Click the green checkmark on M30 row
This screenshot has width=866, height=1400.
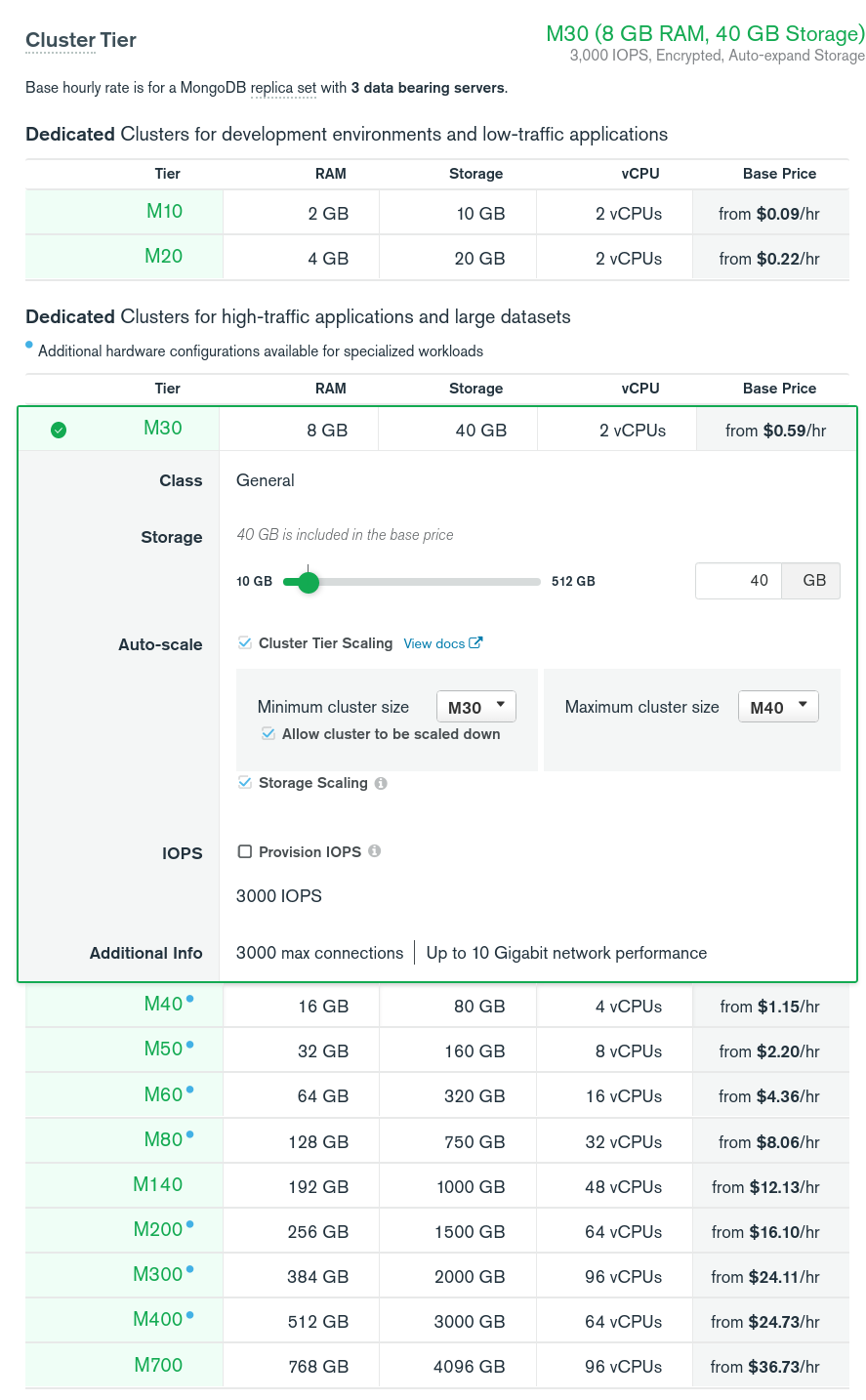59,430
